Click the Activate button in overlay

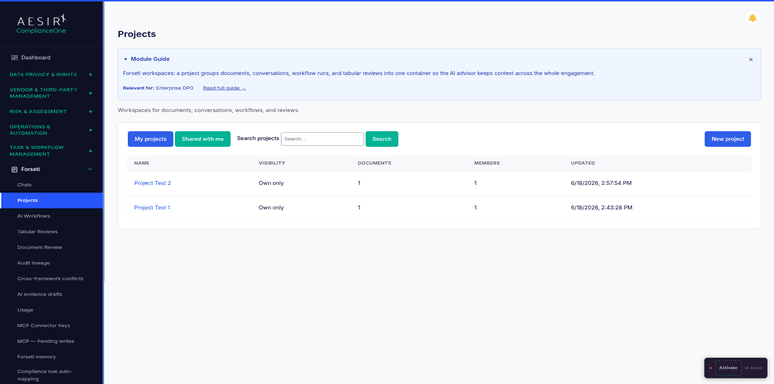[x=728, y=368]
